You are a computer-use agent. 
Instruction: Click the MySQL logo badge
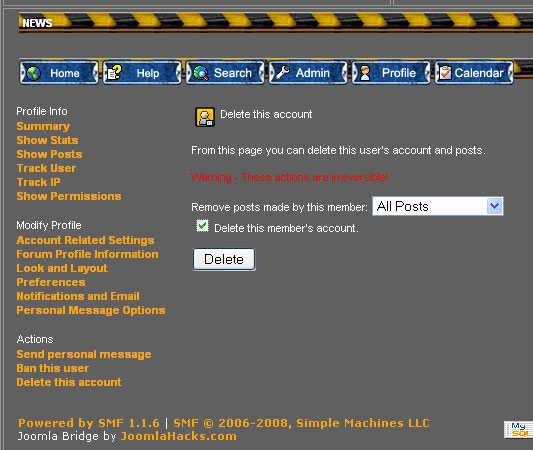click(x=518, y=430)
